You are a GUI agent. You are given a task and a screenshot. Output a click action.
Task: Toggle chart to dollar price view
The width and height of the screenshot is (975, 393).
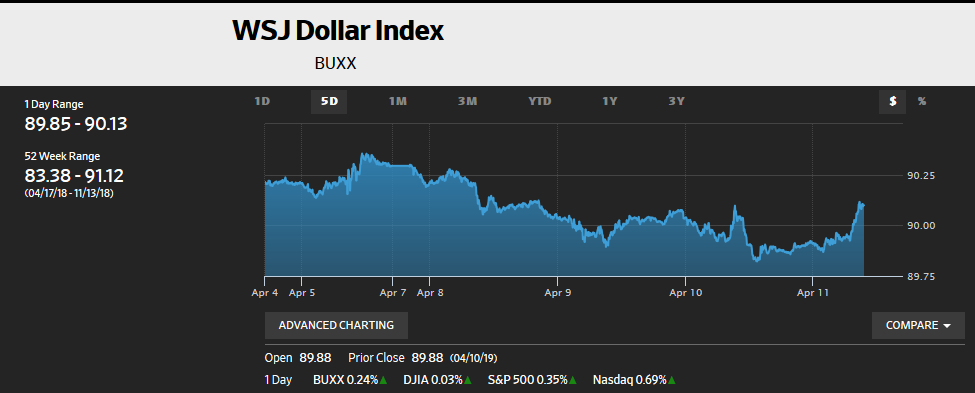tap(892, 101)
